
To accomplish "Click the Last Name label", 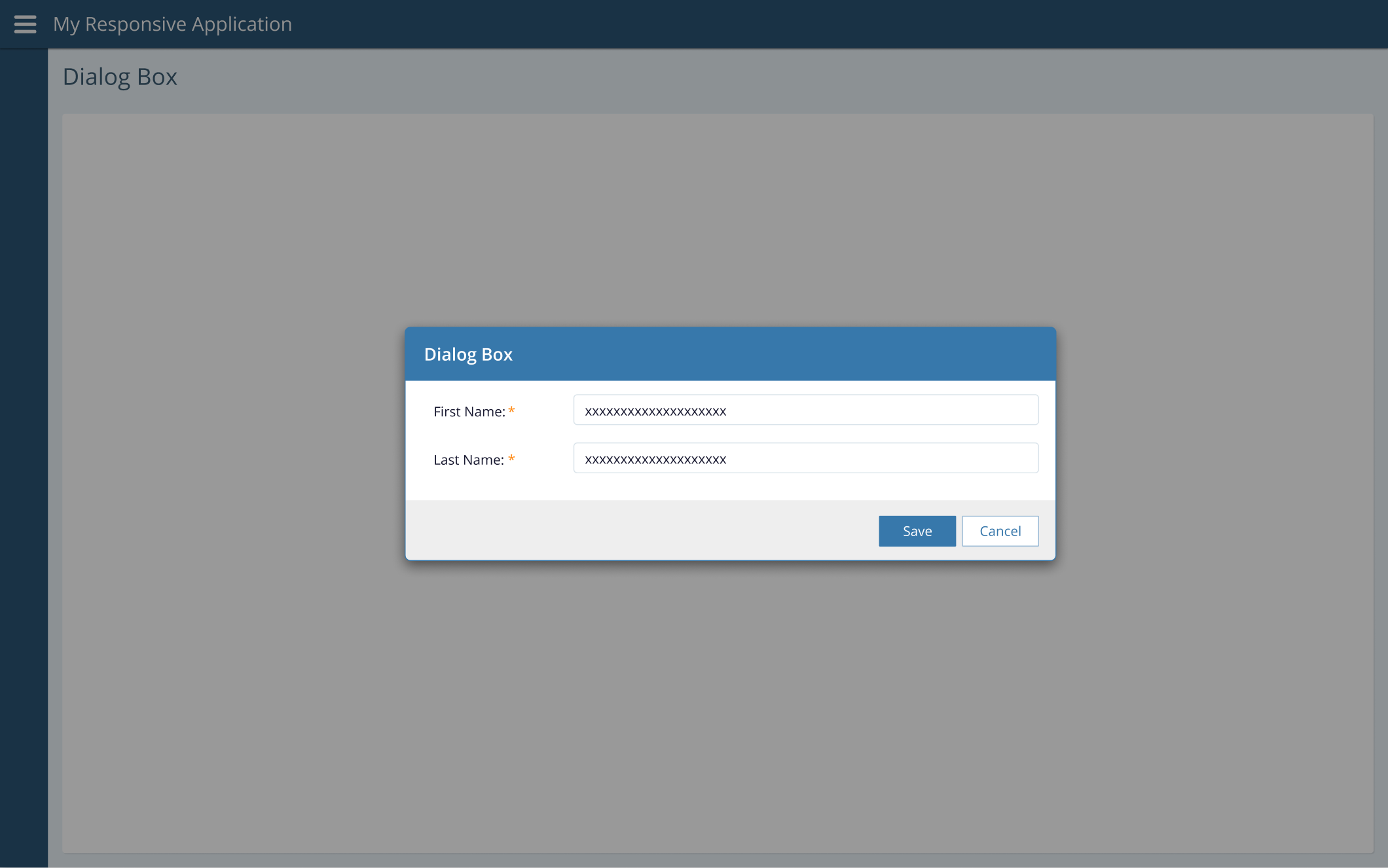I will click(468, 460).
